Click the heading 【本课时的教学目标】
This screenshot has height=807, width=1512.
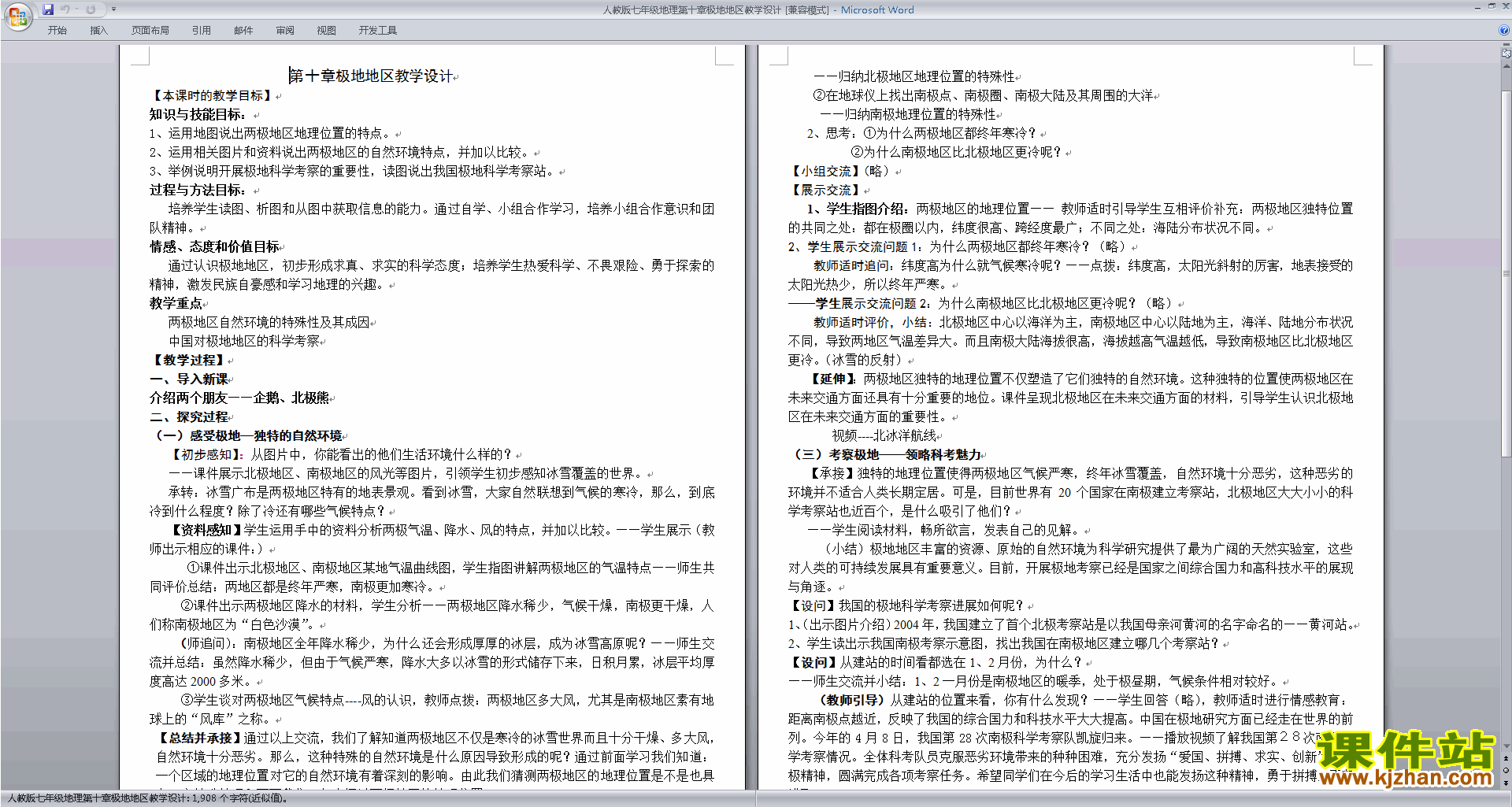pyautogui.click(x=213, y=95)
